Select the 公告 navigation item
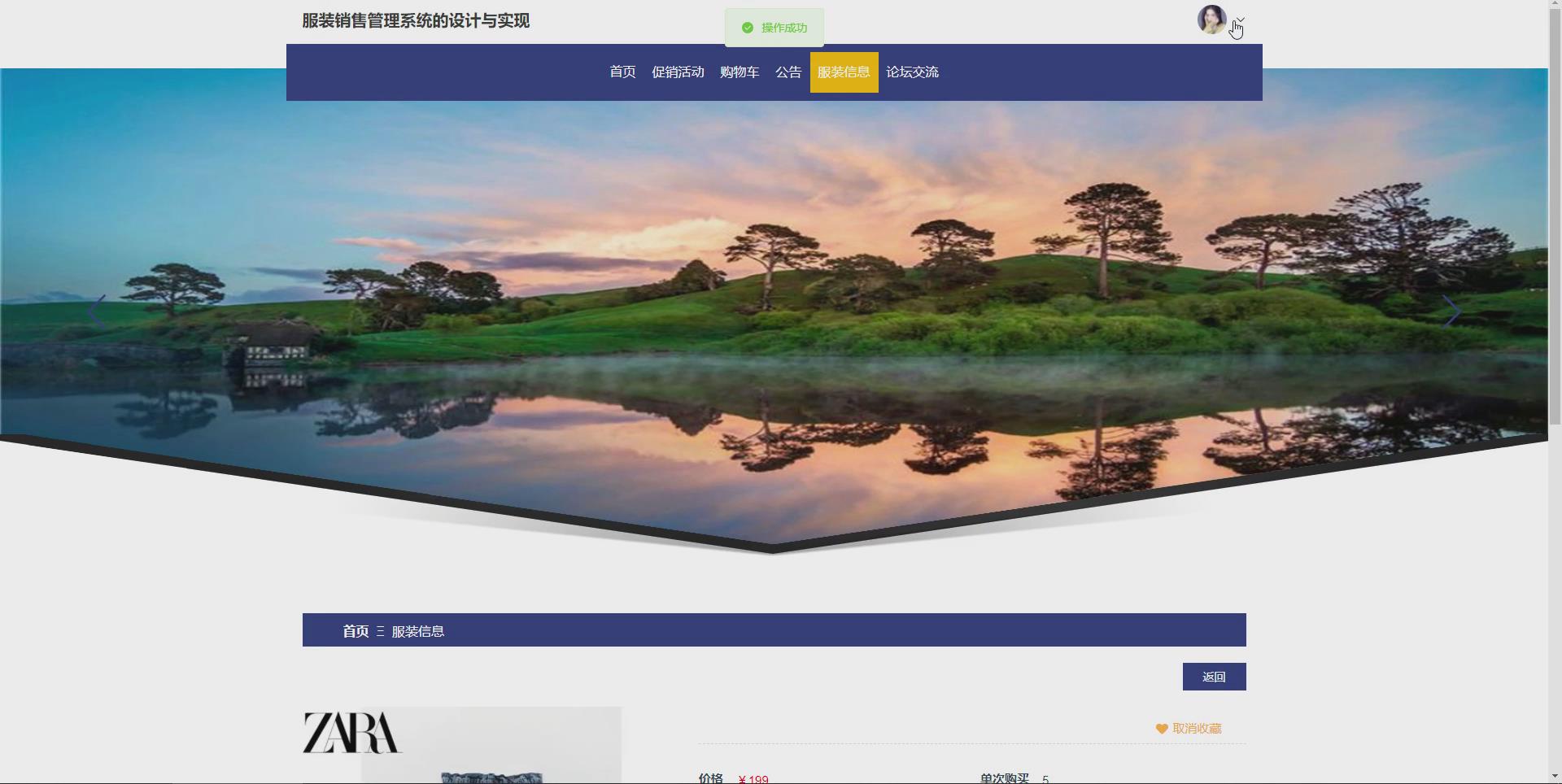 click(788, 72)
